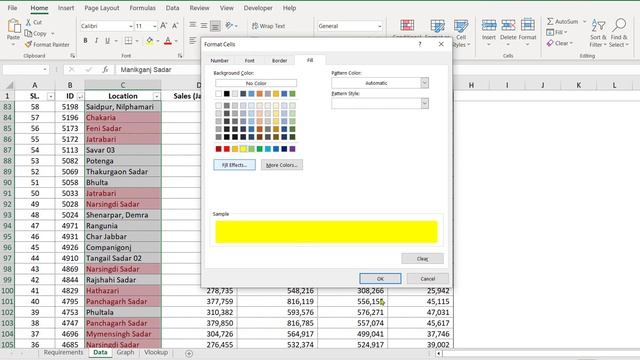This screenshot has height=360, width=640.
Task: Open Cell Styles in the ribbon
Action: point(461,34)
